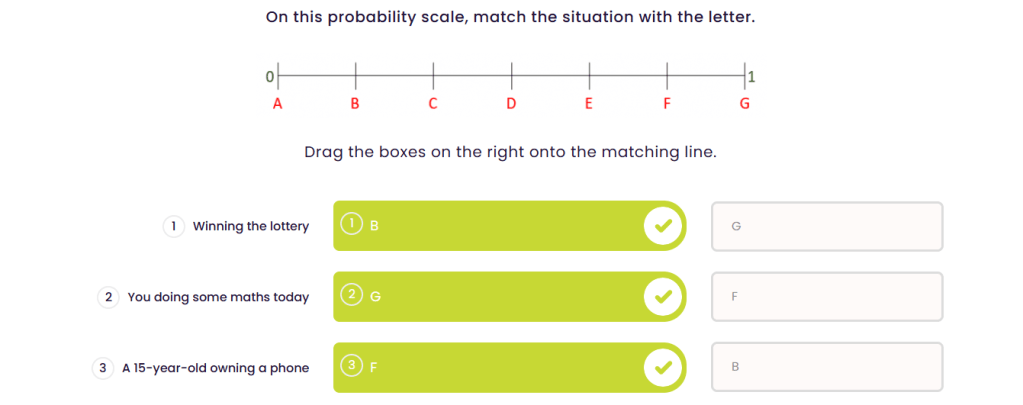Click the red letter A on the scale
The image size is (1023, 405).
tap(277, 103)
